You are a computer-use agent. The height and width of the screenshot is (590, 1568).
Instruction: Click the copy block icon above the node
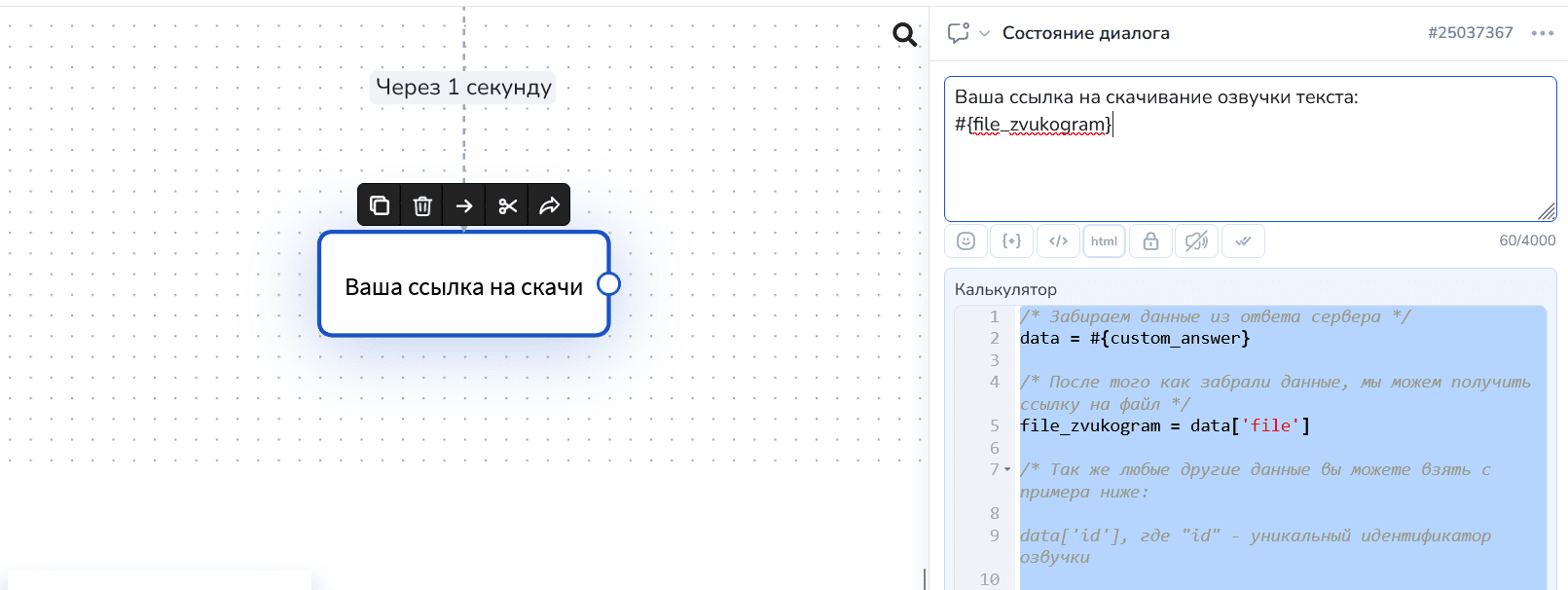tap(380, 205)
